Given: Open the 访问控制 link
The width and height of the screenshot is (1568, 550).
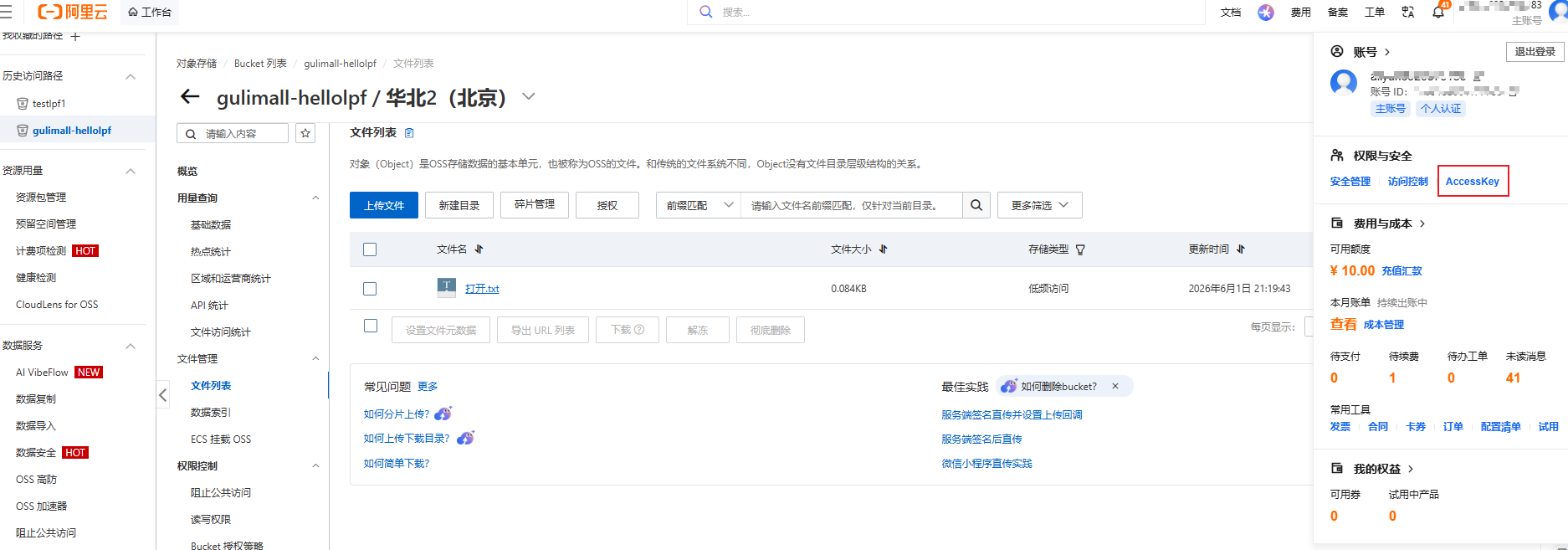Looking at the screenshot, I should click(x=1408, y=182).
